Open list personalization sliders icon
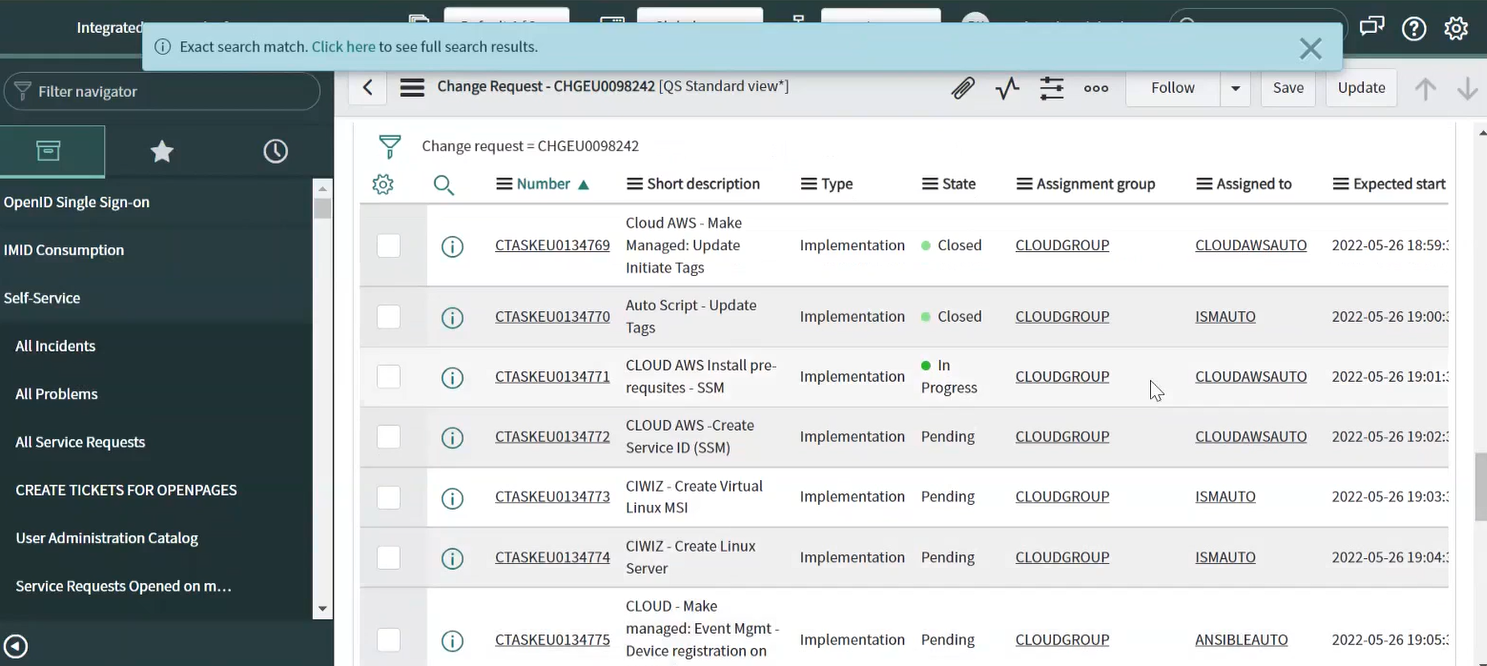This screenshot has width=1487, height=666. point(1051,88)
